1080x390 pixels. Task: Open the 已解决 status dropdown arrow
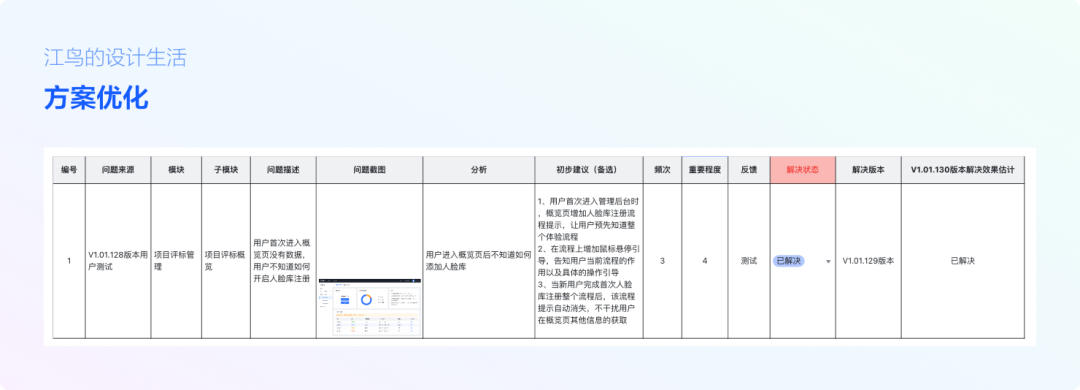(x=828, y=262)
